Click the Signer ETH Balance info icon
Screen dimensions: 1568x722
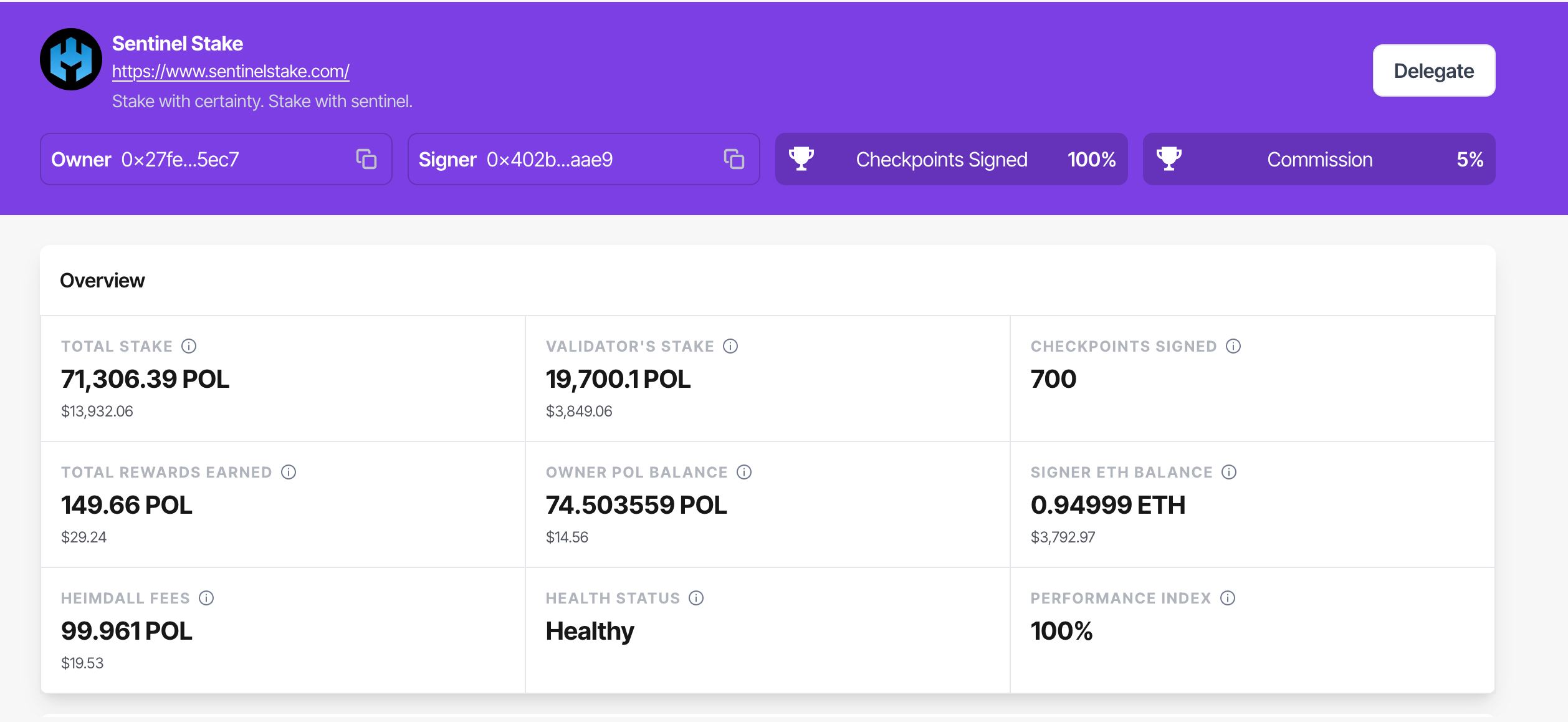(x=1229, y=472)
